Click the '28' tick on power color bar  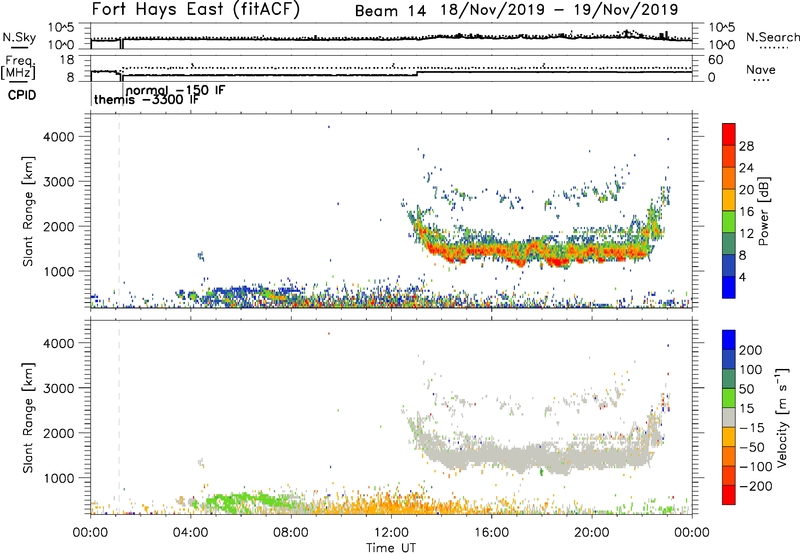point(746,146)
